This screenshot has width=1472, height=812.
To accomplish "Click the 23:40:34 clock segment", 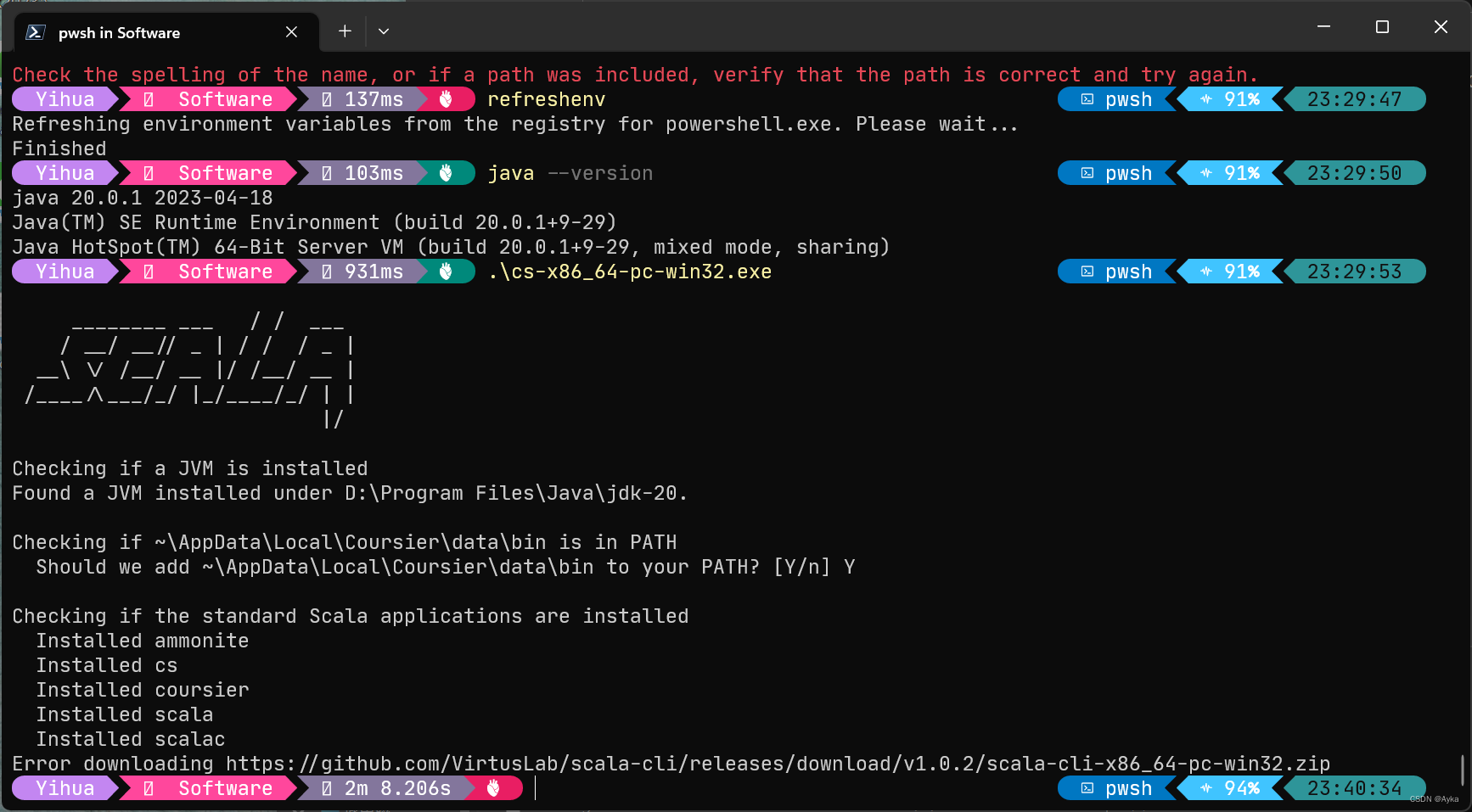I will click(1354, 788).
